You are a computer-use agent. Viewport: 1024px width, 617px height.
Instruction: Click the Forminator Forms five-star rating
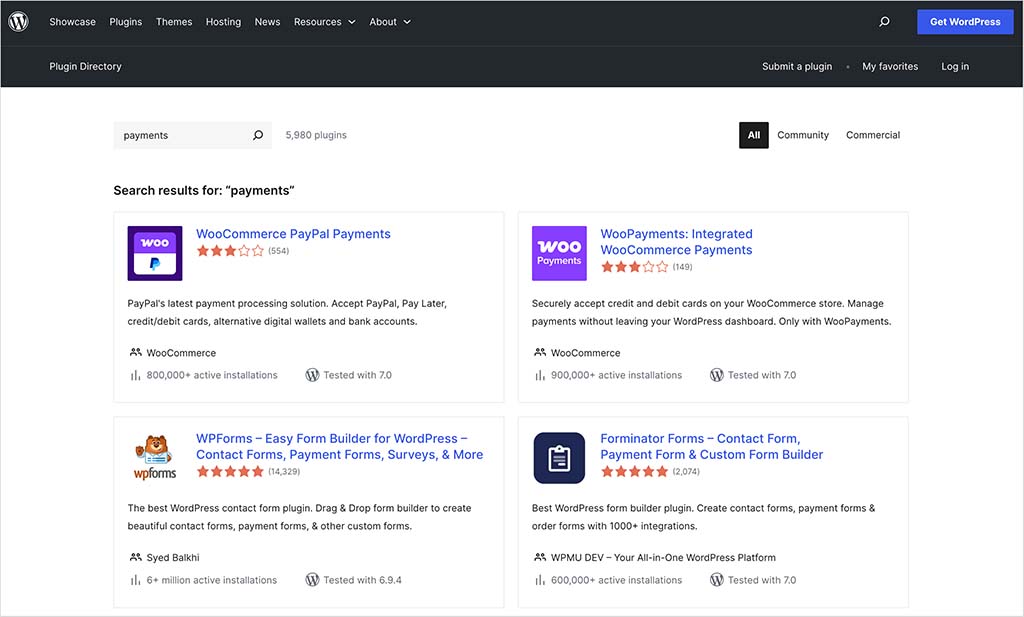(x=634, y=471)
